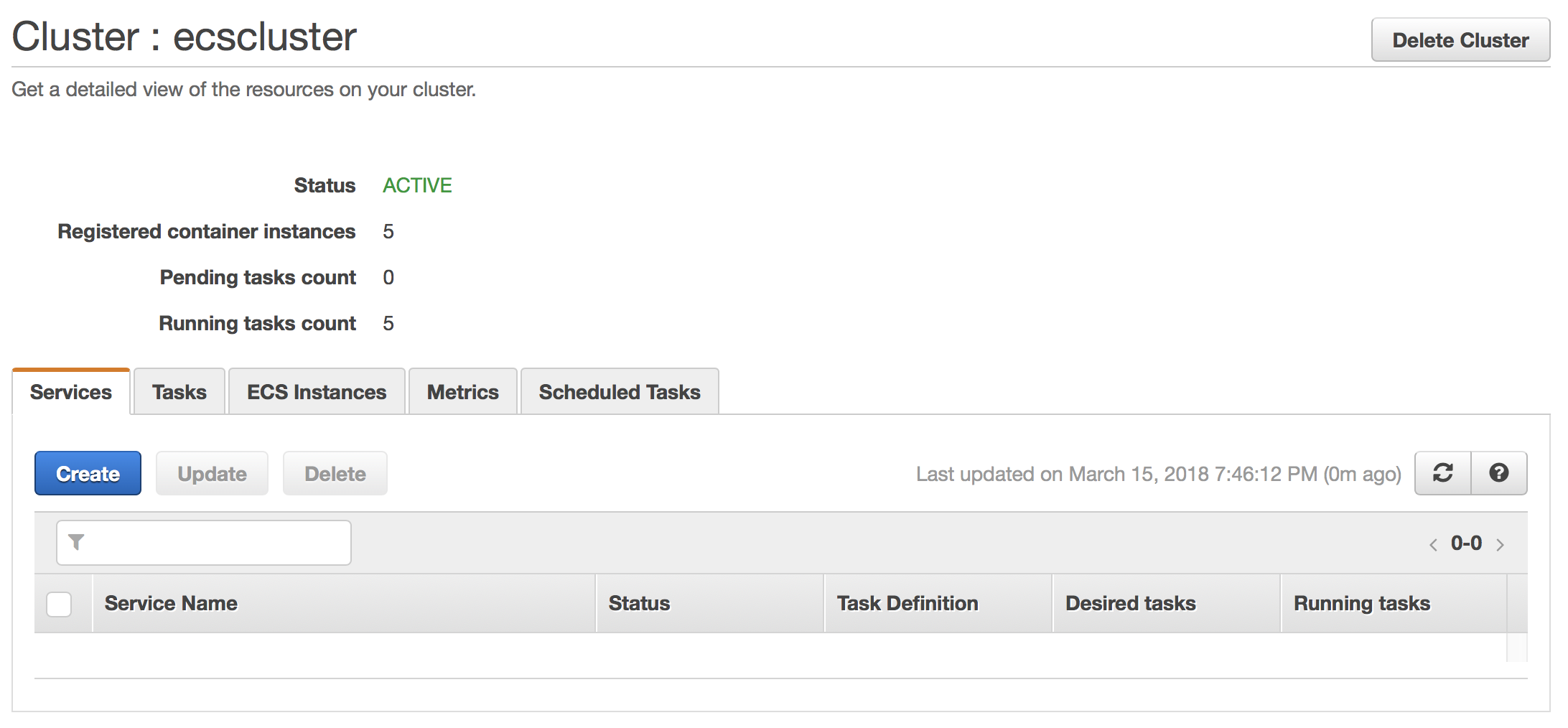
Task: Click the filter funnel icon
Action: pos(76,542)
